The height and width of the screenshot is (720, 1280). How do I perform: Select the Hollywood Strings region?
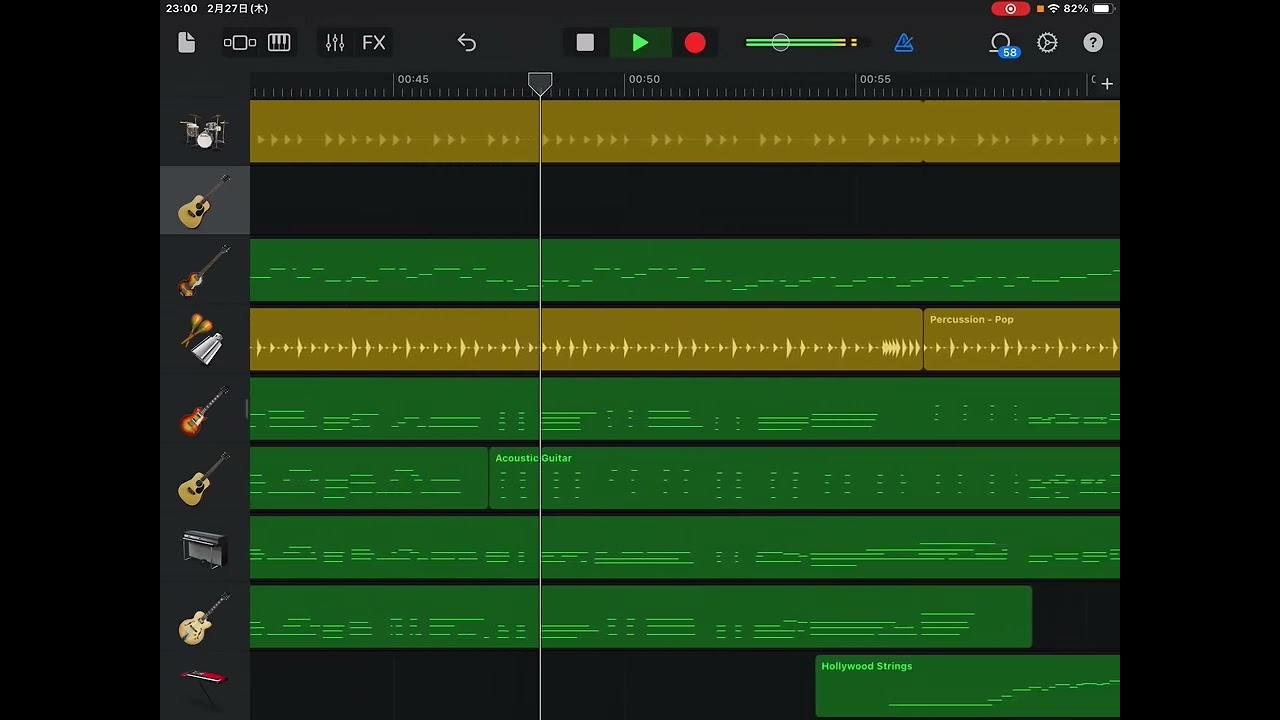[x=967, y=687]
